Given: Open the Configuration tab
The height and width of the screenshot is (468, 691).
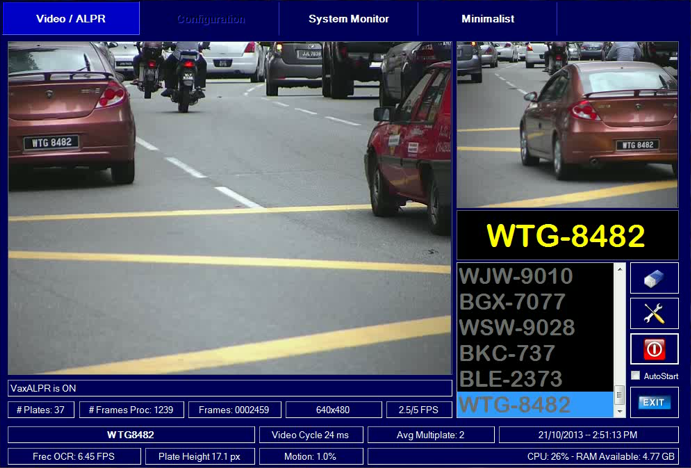Looking at the screenshot, I should point(210,19).
